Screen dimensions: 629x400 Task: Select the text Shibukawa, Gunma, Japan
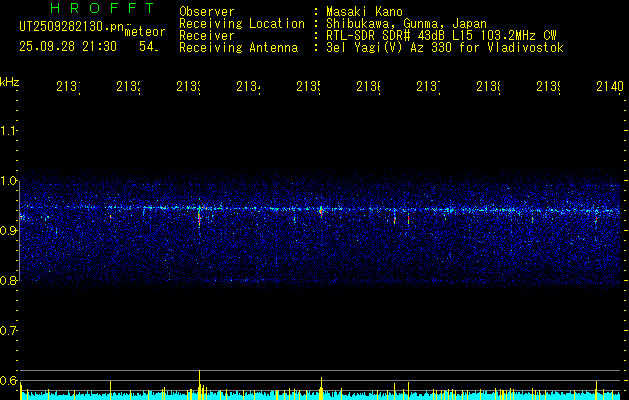(x=406, y=24)
